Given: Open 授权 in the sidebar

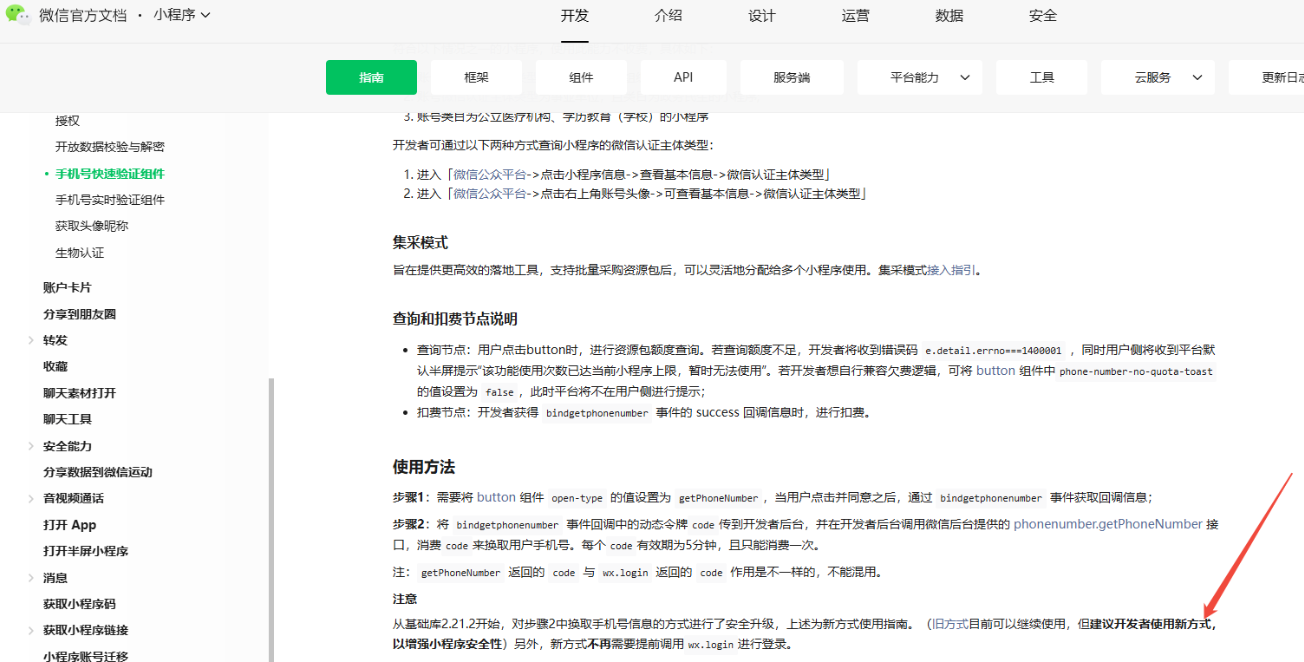Looking at the screenshot, I should tap(67, 120).
